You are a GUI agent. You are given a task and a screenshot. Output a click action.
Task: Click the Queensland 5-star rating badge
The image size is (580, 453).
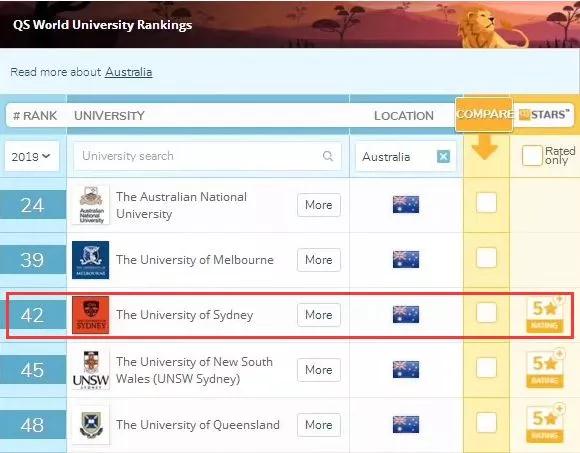[544, 423]
